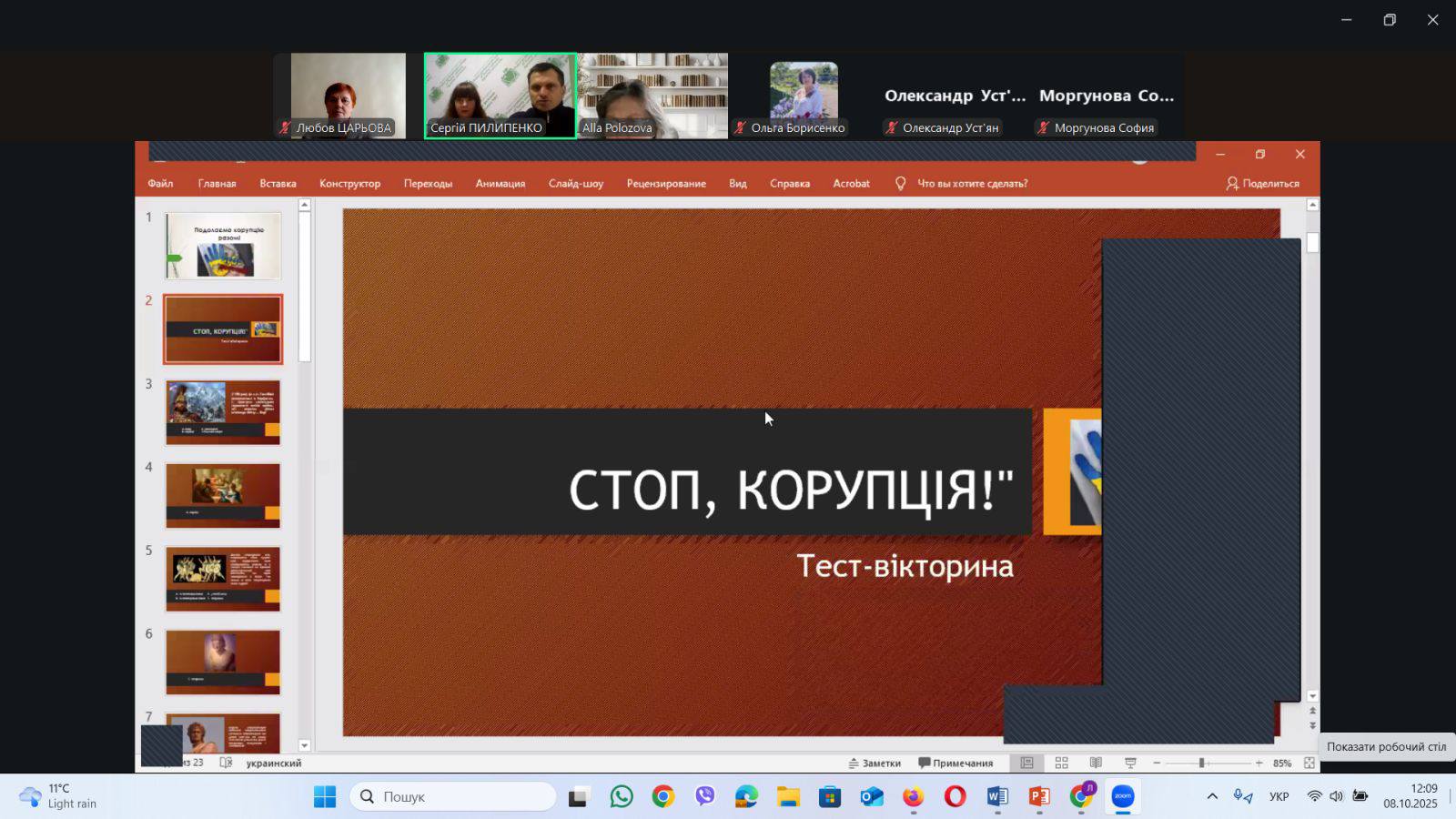Click the 'Что вы хотите сделать?' search
This screenshot has width=1456, height=819.
point(971,183)
